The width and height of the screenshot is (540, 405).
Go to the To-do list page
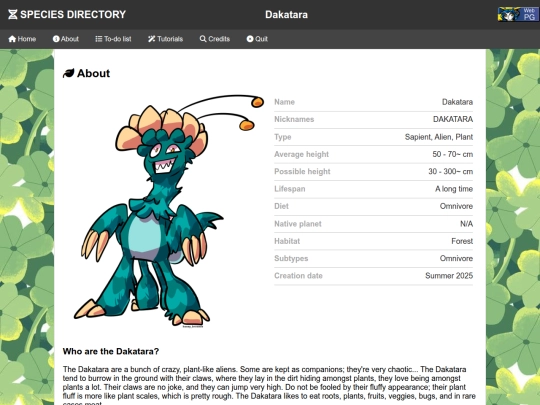113,39
